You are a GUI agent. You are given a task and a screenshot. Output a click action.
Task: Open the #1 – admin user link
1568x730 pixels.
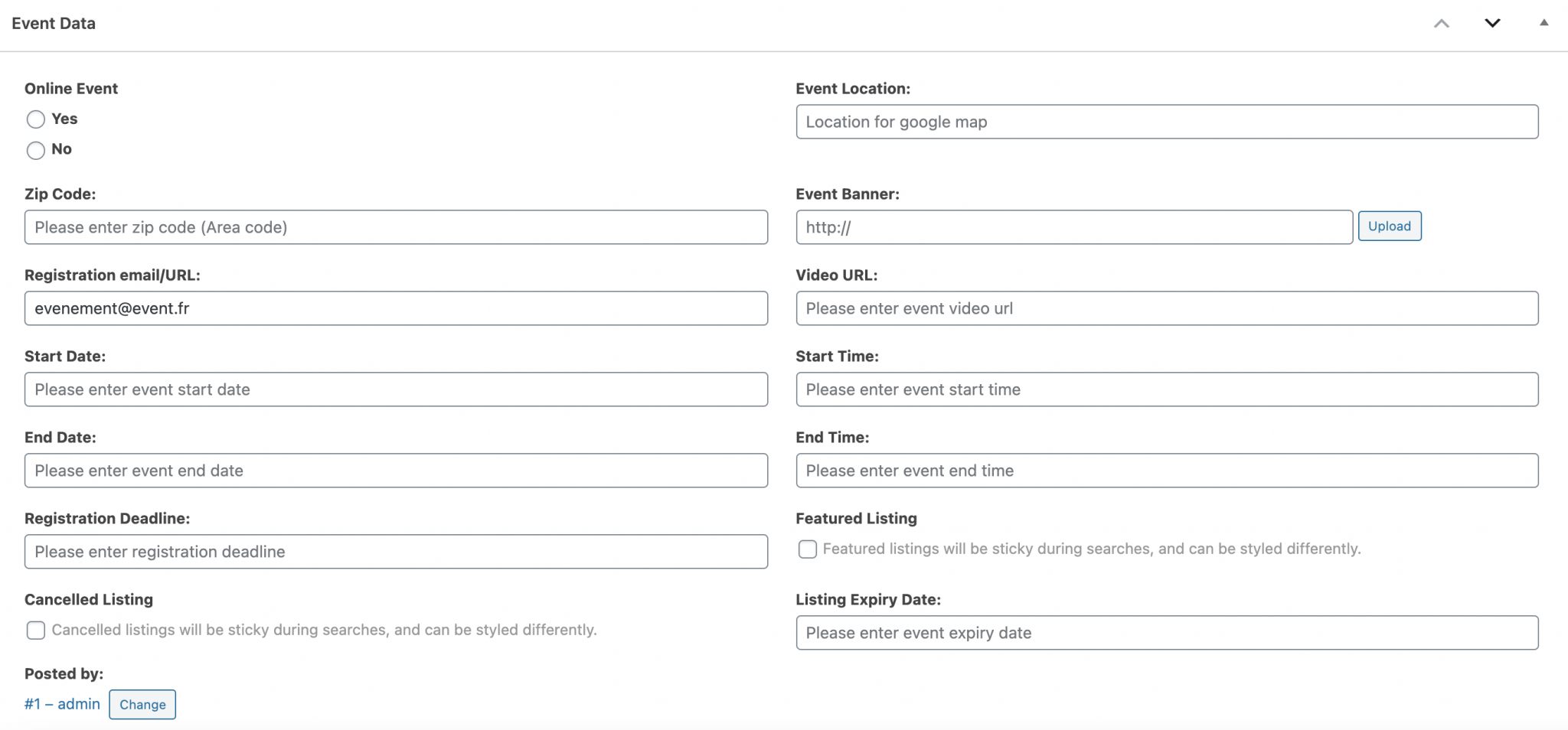click(62, 704)
